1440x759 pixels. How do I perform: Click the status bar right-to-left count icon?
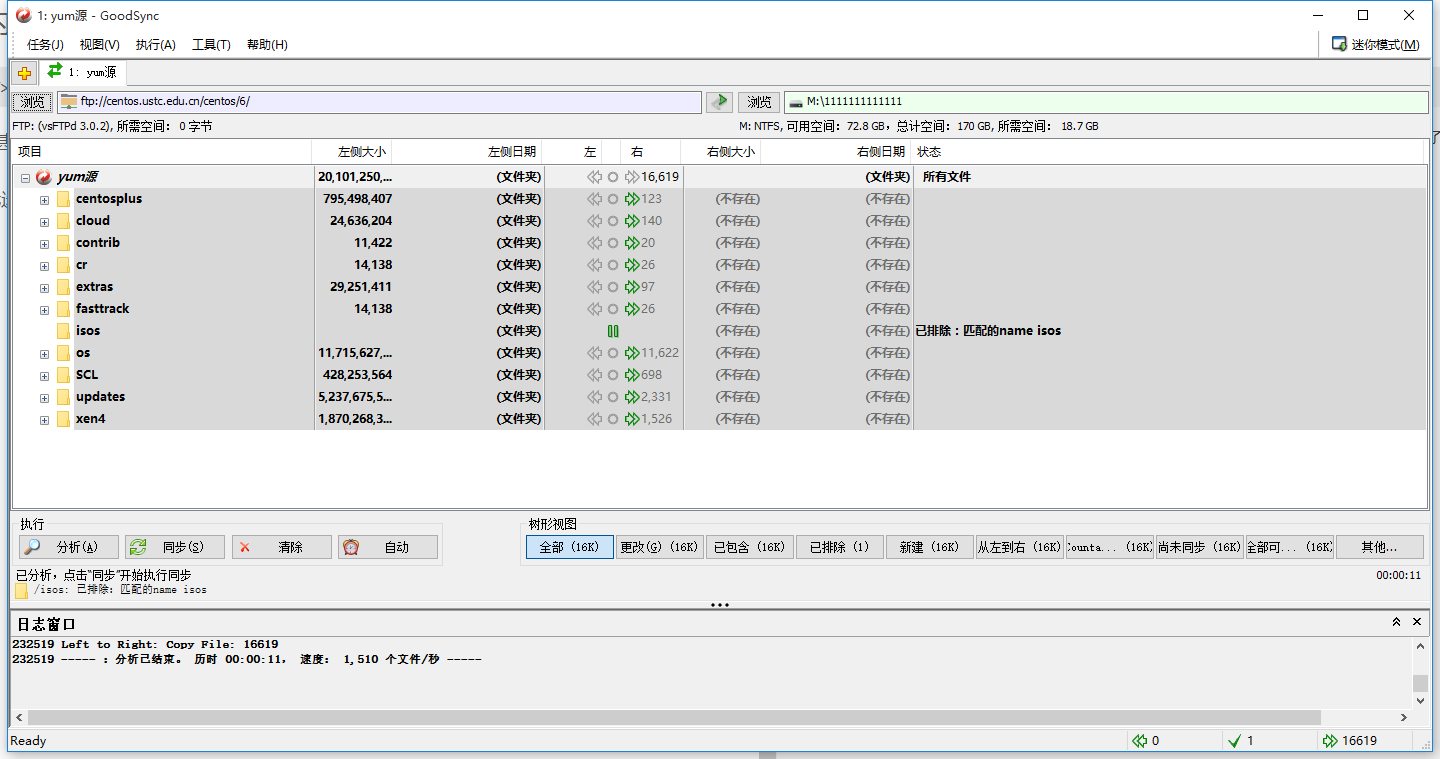point(1139,741)
